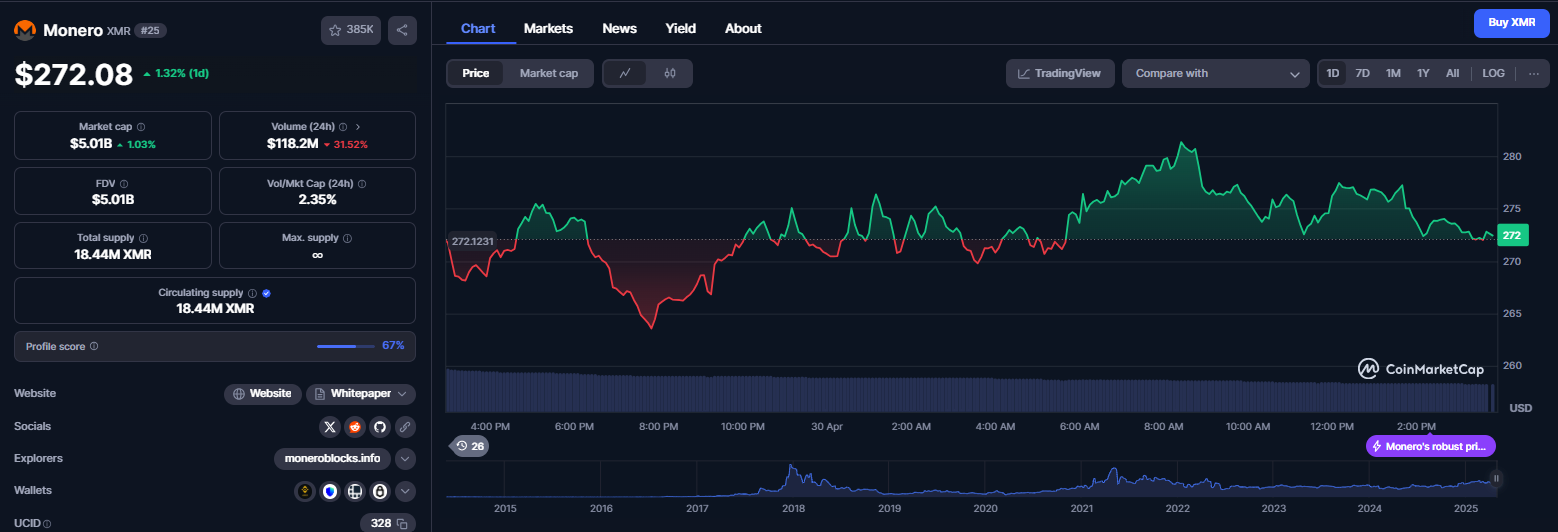1558x532 pixels.
Task: Open Monero's GitHub social link
Action: point(380,426)
